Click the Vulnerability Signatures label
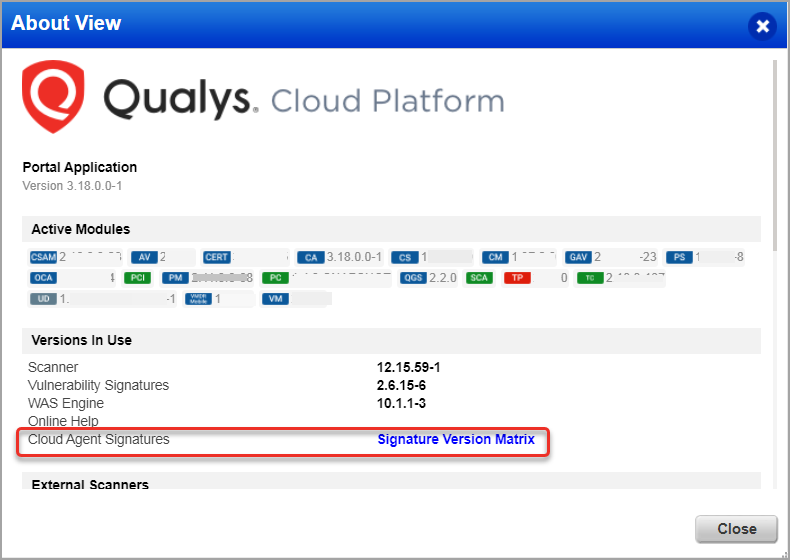Screen dimensions: 790x560 tap(98, 386)
